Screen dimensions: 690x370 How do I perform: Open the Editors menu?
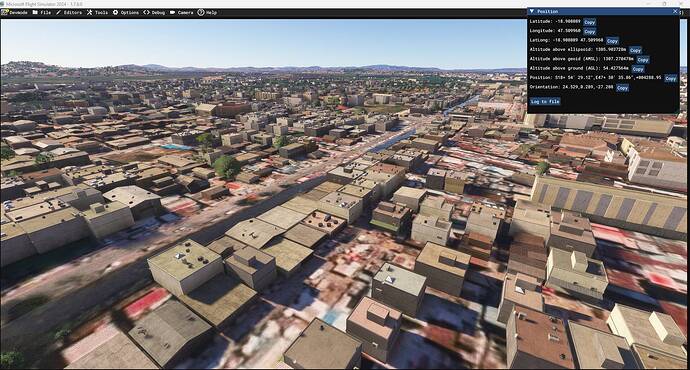pos(69,12)
